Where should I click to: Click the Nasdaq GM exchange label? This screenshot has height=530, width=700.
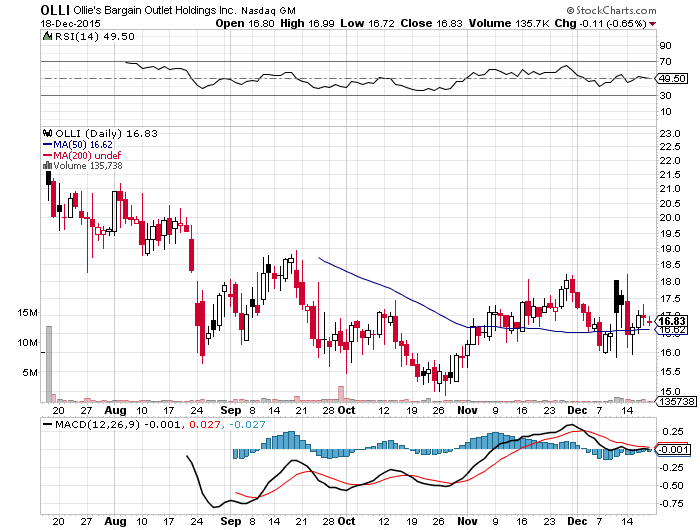[x=268, y=10]
